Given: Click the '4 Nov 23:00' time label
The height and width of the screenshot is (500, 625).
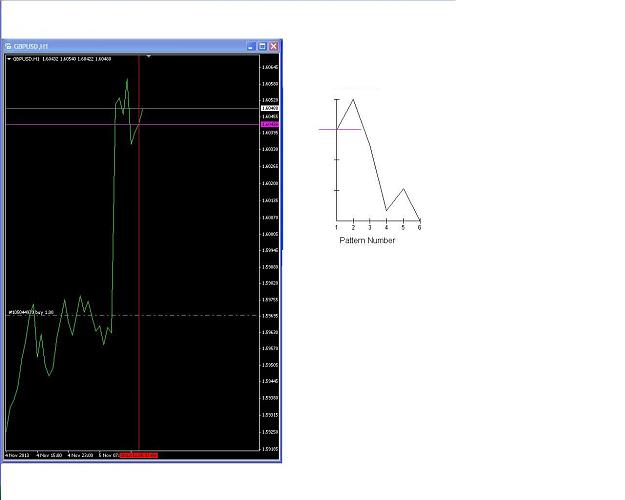Looking at the screenshot, I should click(x=81, y=455).
